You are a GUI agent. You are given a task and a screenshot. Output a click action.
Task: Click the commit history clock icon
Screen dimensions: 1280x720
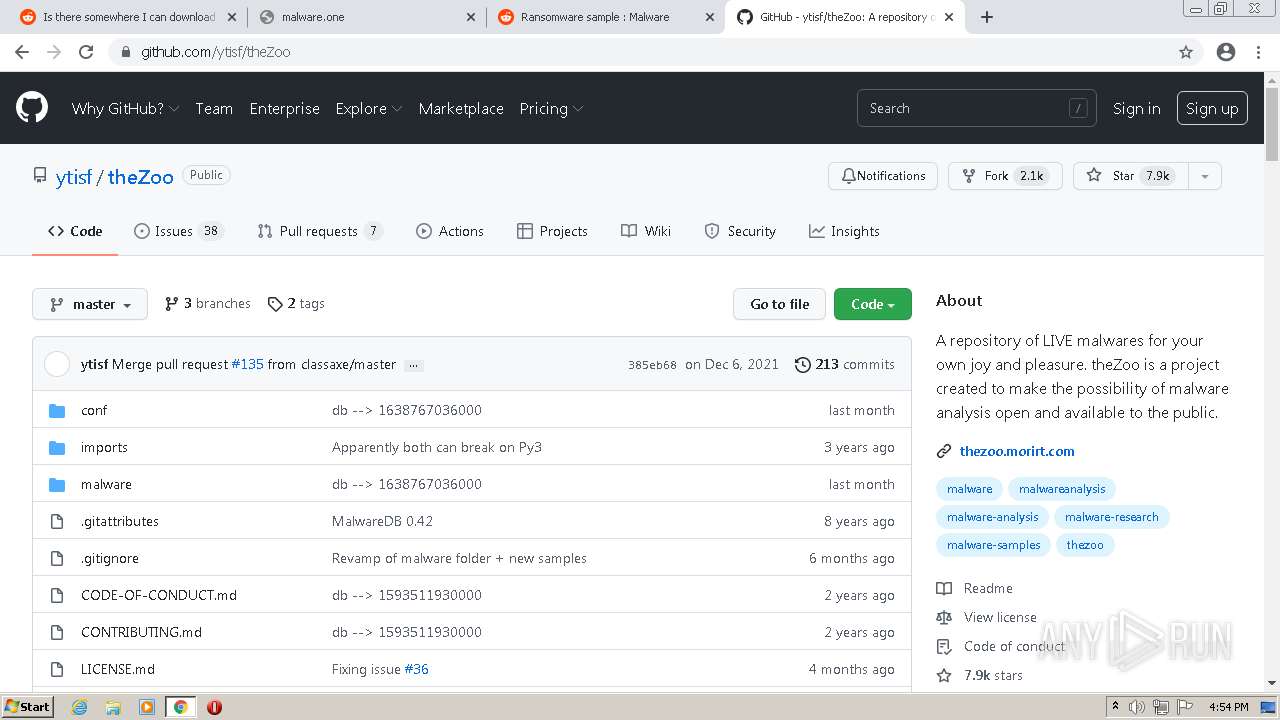pos(802,364)
